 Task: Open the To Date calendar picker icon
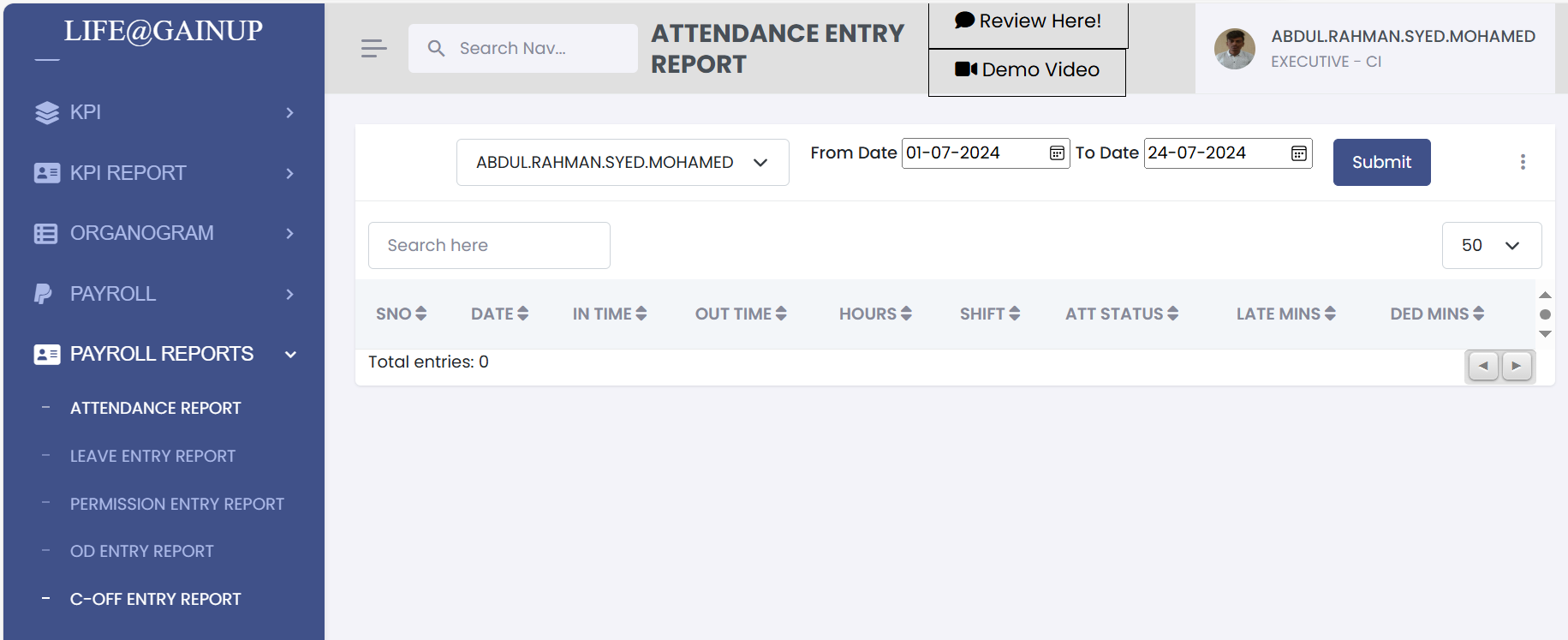coord(1298,153)
